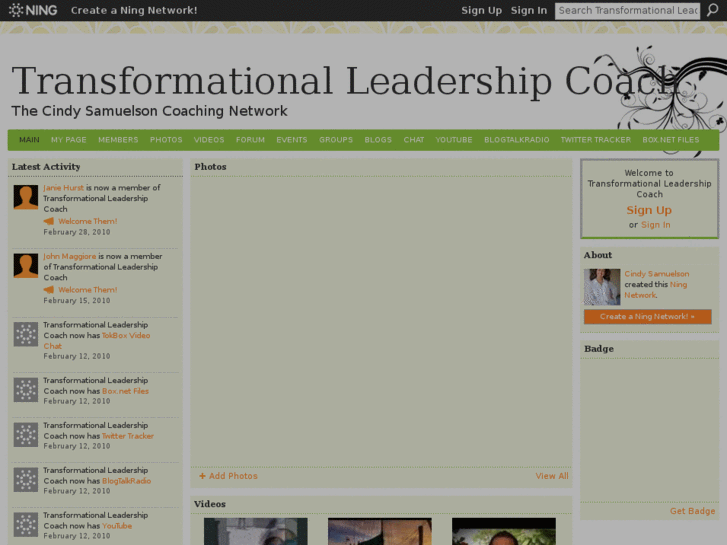Screen dimensions: 727x545
Task: Open the Box.net Files activity link
Action: click(125, 391)
